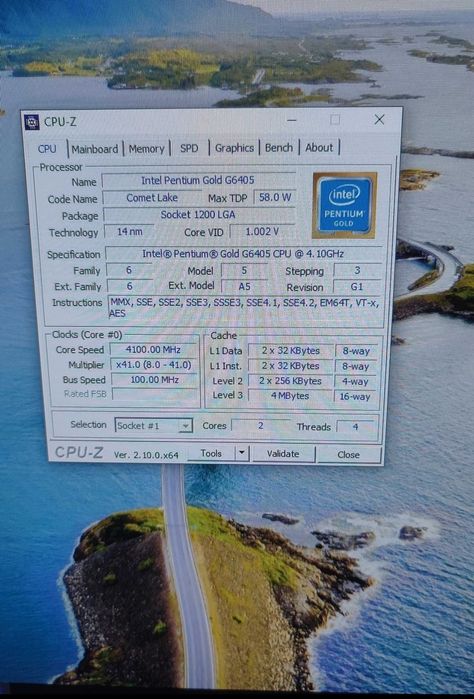
Task: Click the Core Speed value 4100.00 MHz
Action: click(153, 350)
